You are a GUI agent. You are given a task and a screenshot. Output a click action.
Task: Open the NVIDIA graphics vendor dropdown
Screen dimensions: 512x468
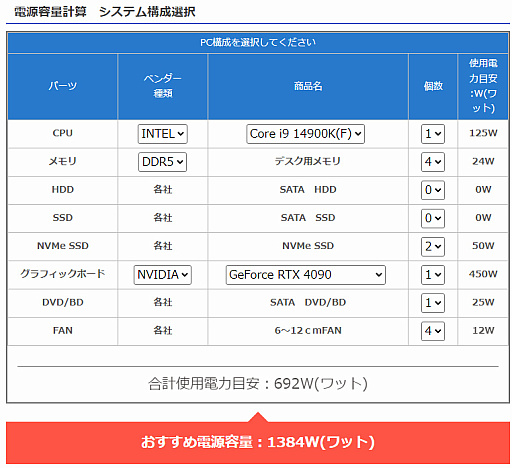162,275
